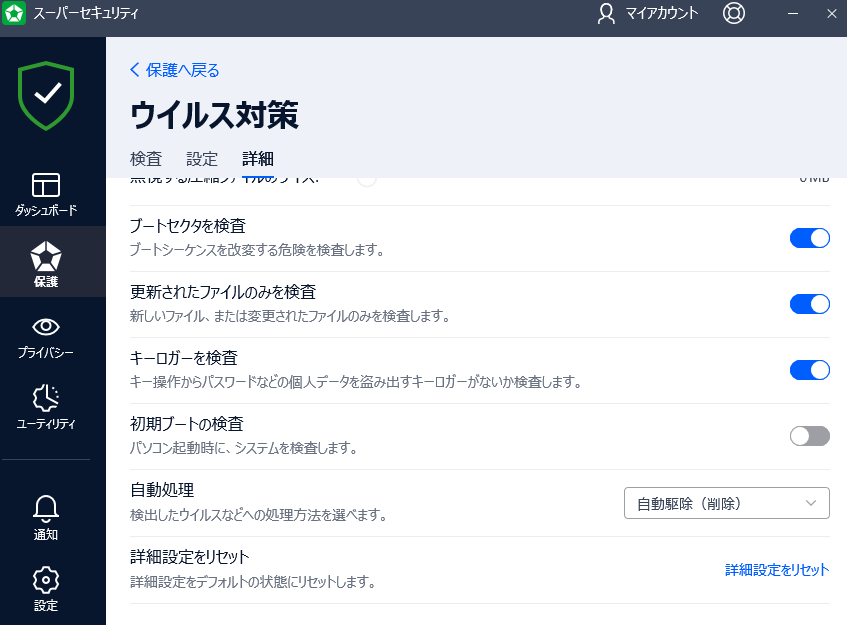Open the ダッシュボード dashboard icon
847x625 pixels.
(x=46, y=194)
